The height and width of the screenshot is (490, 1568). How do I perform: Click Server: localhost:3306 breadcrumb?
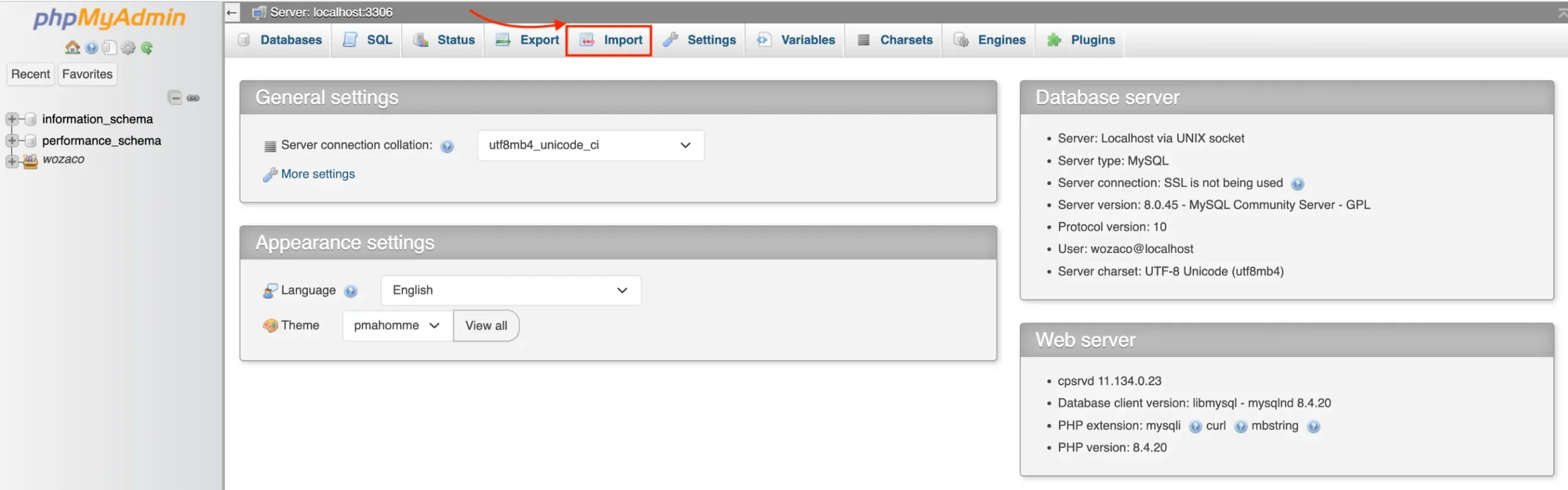(331, 12)
